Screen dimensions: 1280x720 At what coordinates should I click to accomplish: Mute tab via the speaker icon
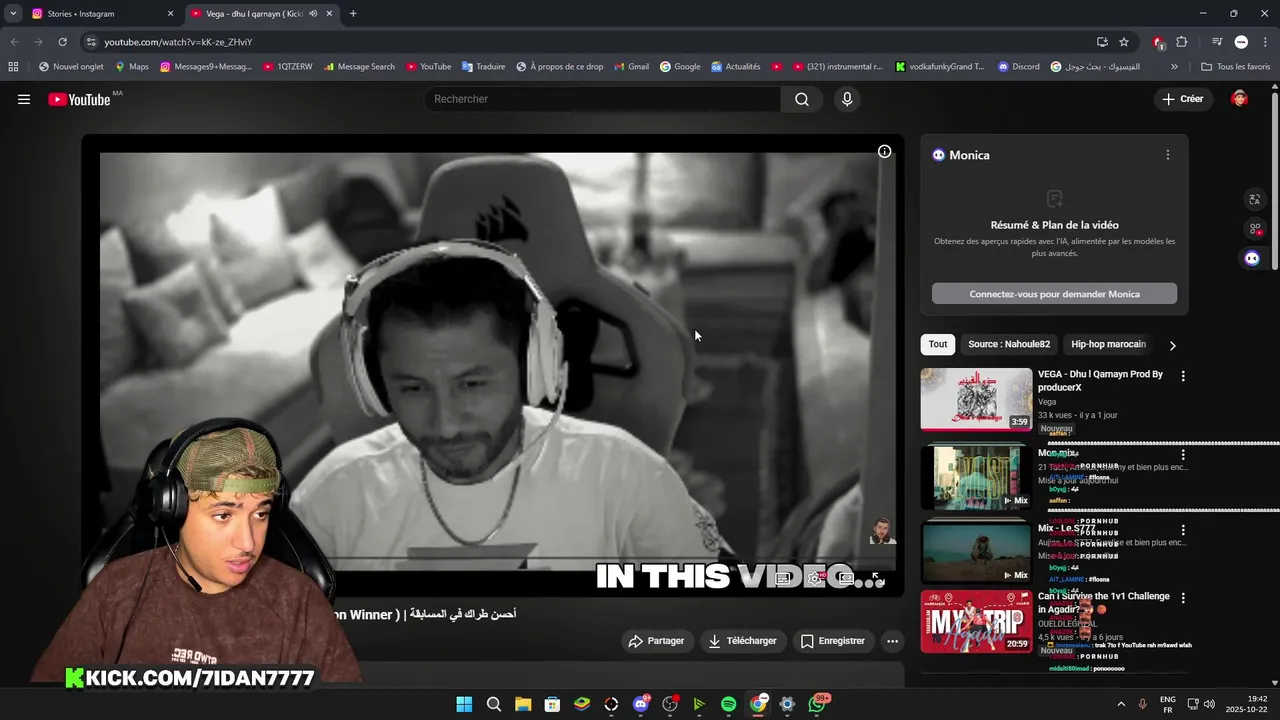pos(313,14)
